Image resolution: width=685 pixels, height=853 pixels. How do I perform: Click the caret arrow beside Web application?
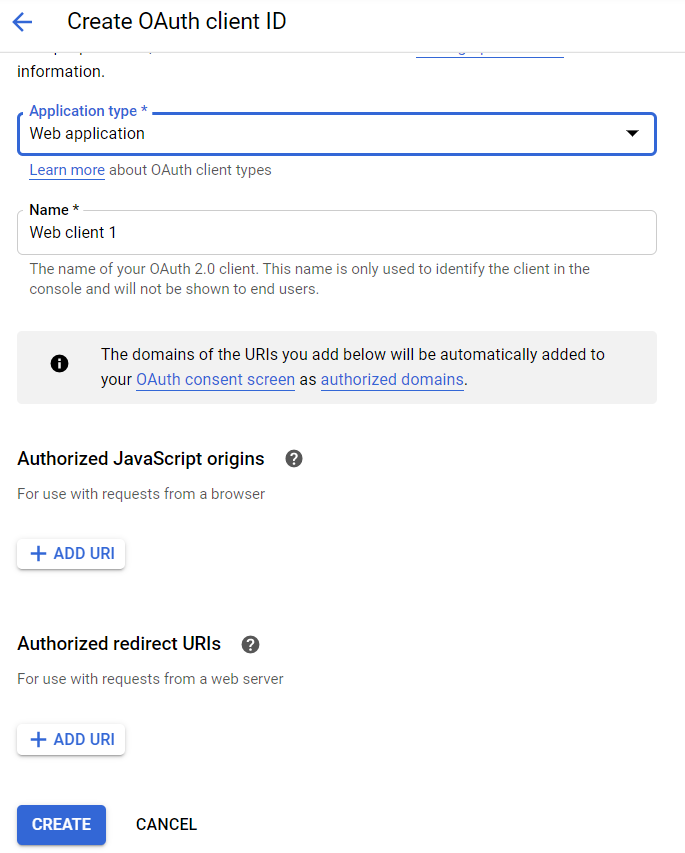632,134
